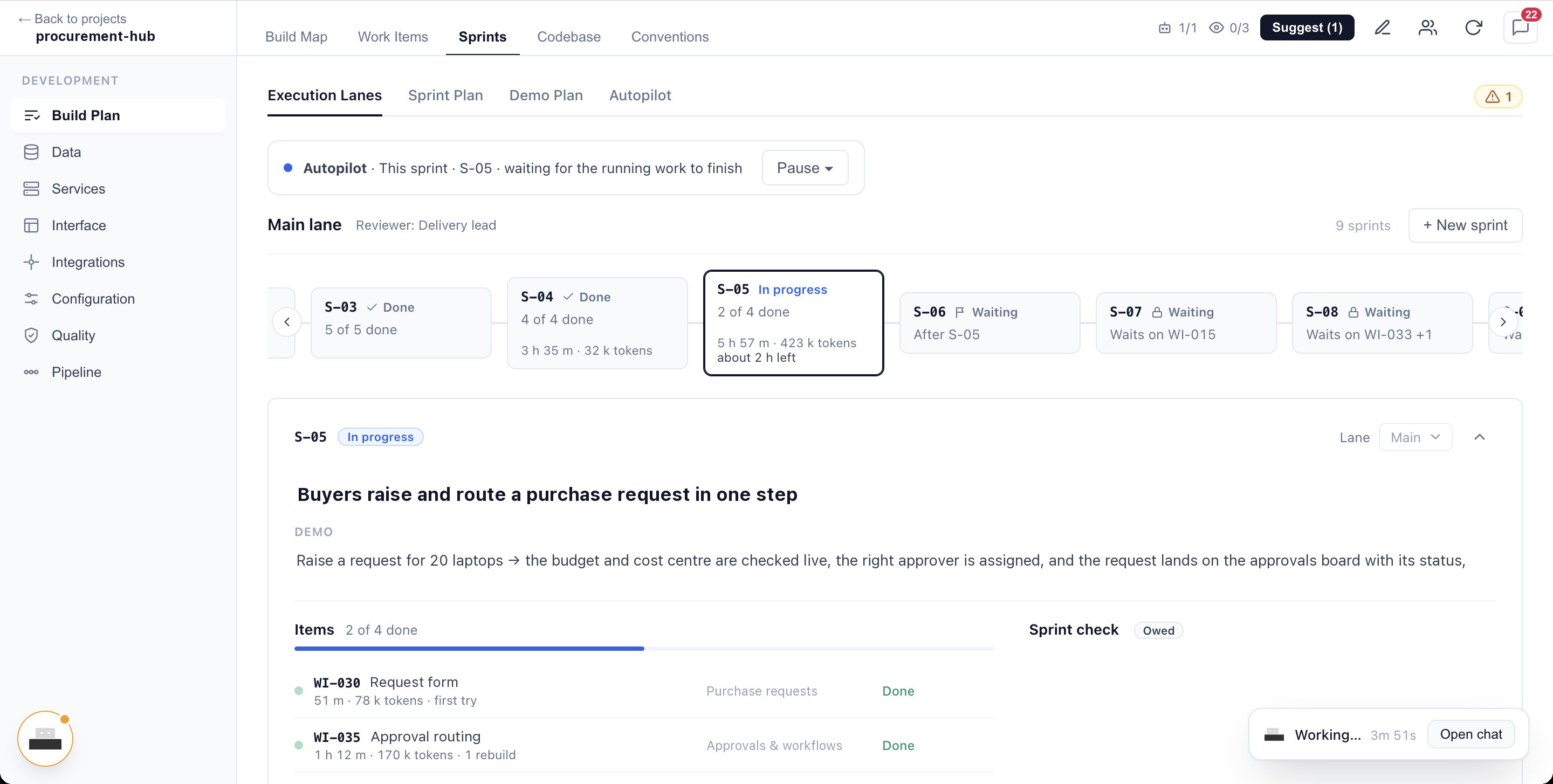
Task: Click the refresh icon in header
Action: pyautogui.click(x=1473, y=27)
